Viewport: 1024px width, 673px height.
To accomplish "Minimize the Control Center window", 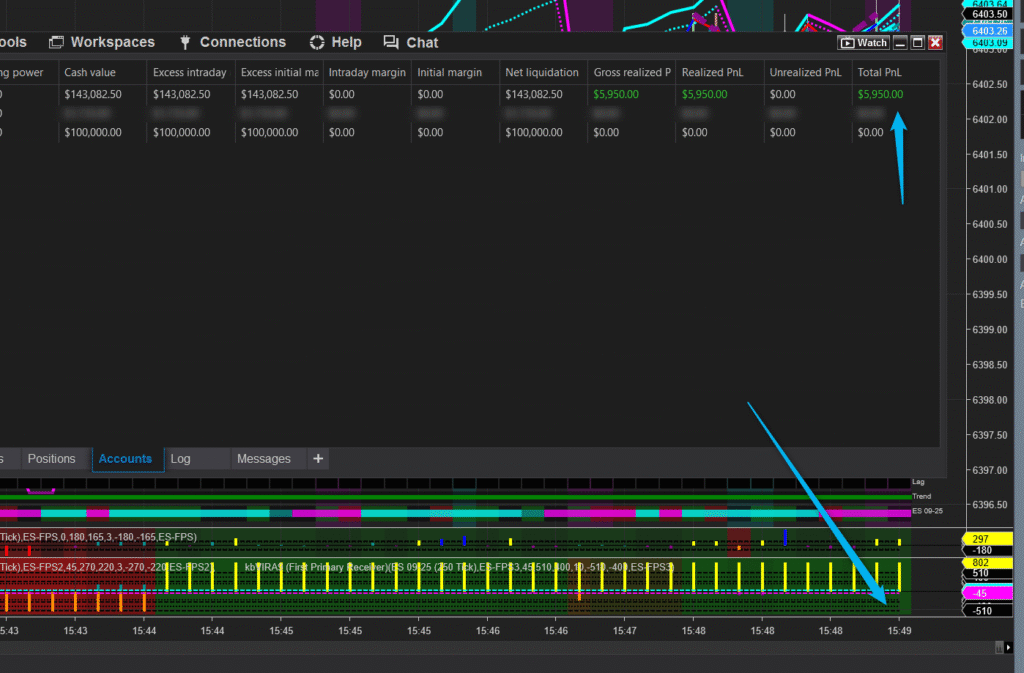I will [900, 42].
